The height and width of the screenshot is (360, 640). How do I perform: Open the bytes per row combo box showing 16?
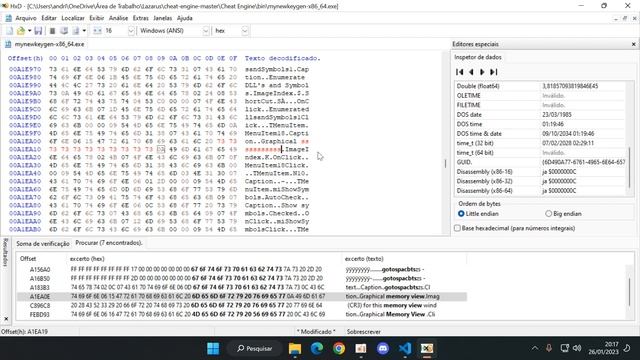[x=119, y=31]
